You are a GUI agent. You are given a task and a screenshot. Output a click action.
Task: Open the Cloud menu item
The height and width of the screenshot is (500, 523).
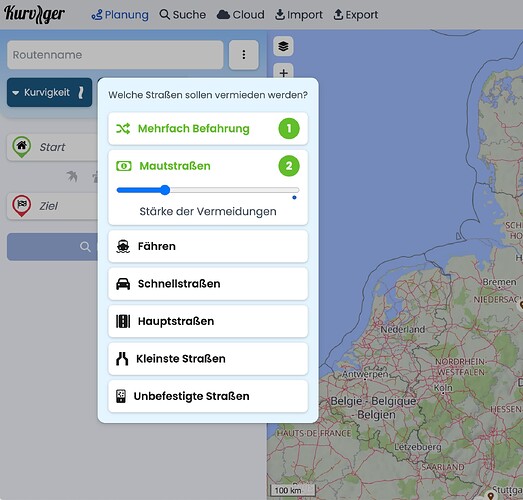tap(240, 15)
